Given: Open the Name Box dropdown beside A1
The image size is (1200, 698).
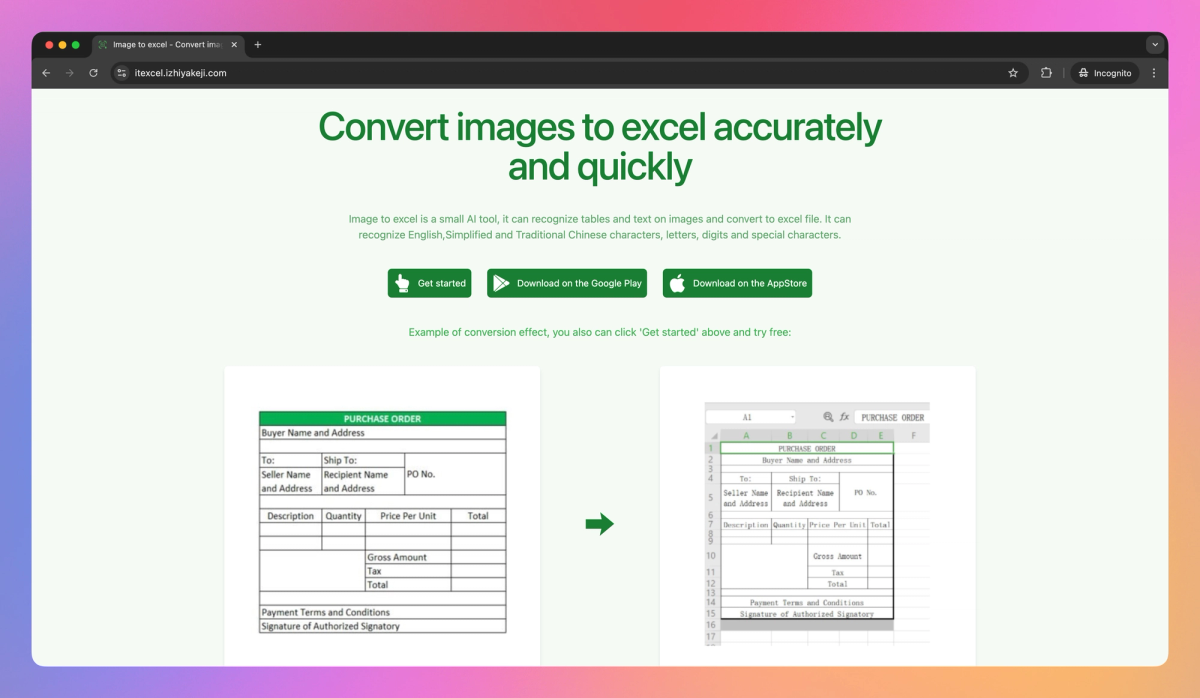Looking at the screenshot, I should point(793,416).
